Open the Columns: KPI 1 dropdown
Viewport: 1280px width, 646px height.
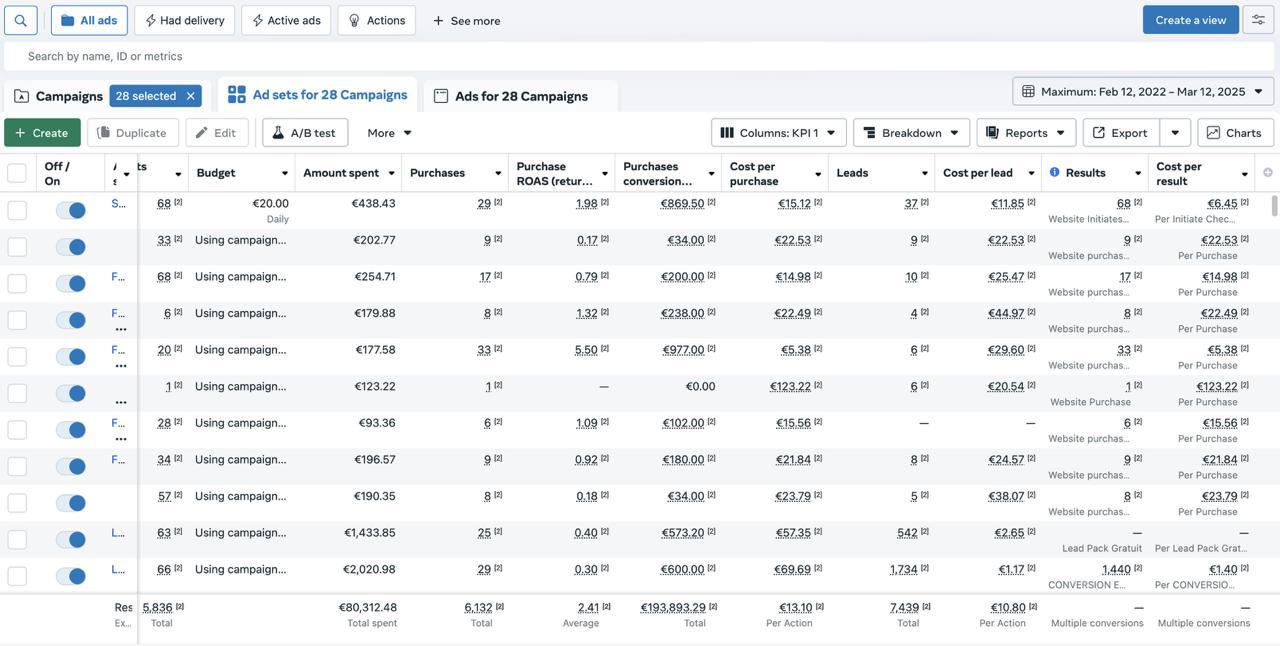(x=779, y=133)
